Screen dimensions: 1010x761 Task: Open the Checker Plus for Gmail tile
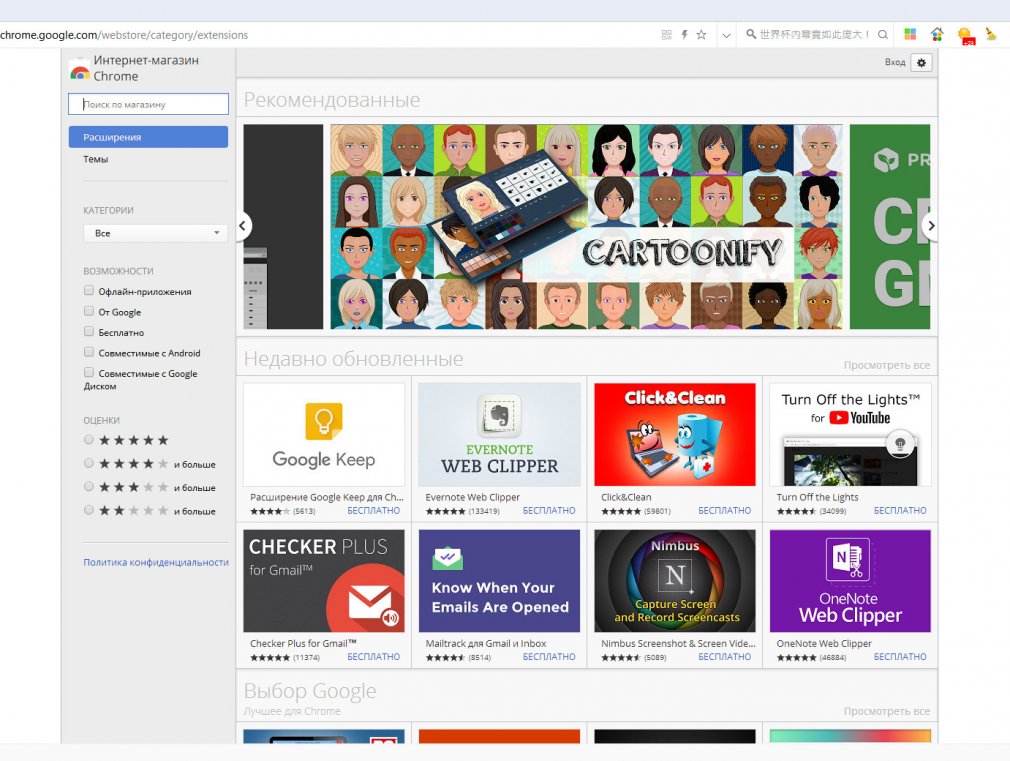(x=324, y=581)
